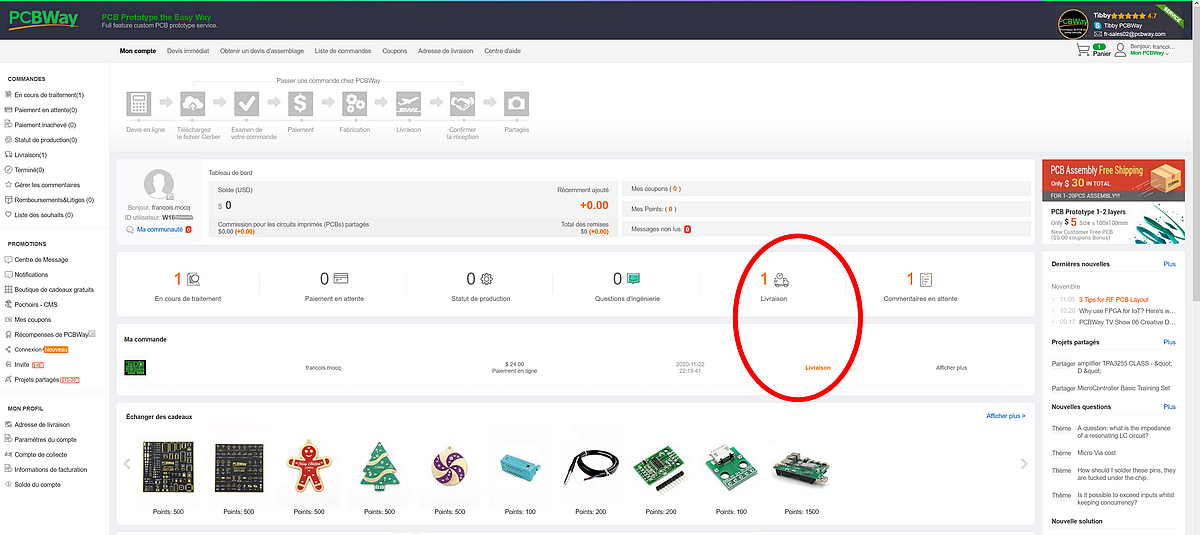Click the En cours de traitement counter icon
This screenshot has height=535, width=1200.
tap(194, 280)
